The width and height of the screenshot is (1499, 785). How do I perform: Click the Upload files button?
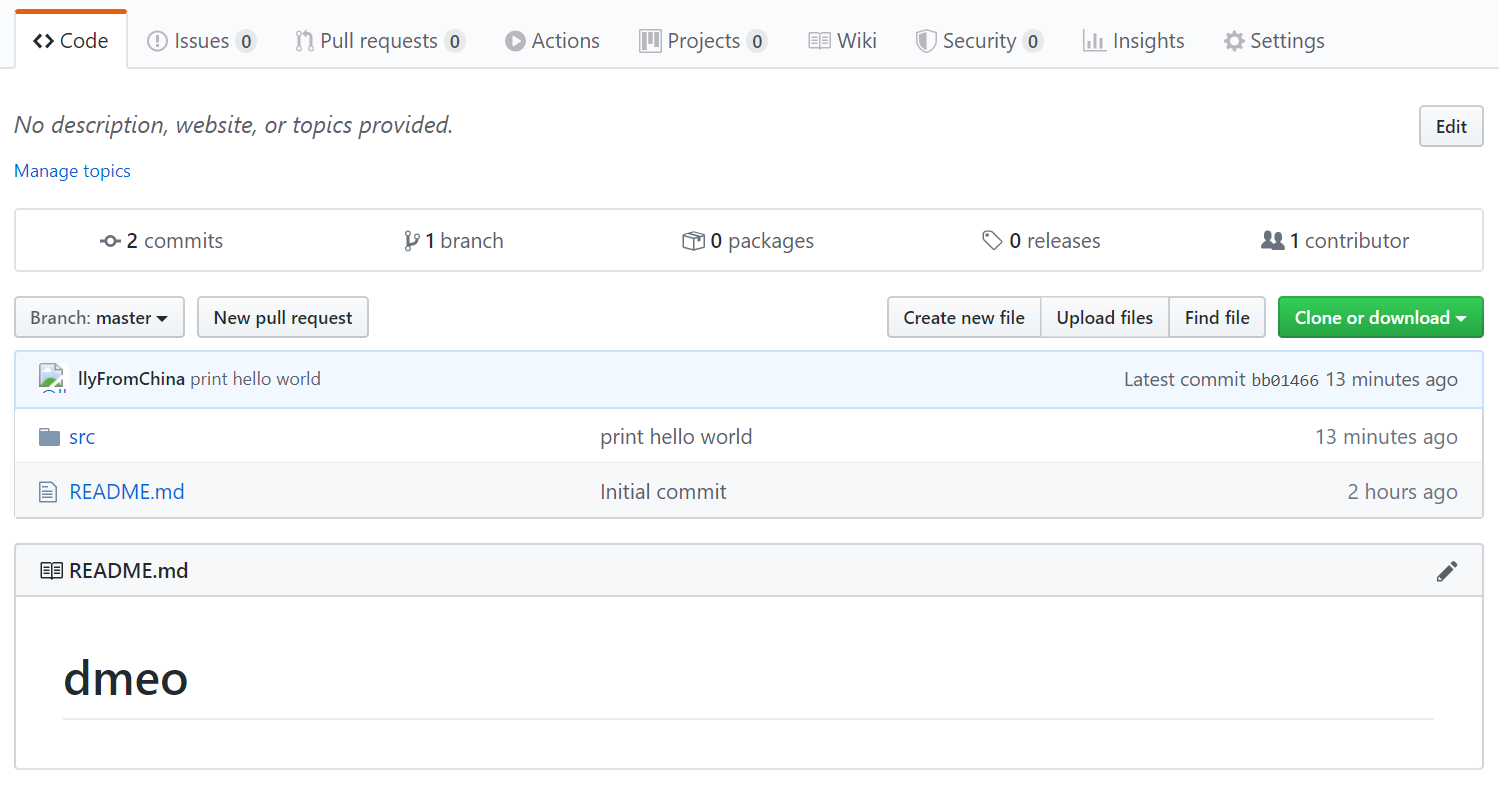[1105, 318]
